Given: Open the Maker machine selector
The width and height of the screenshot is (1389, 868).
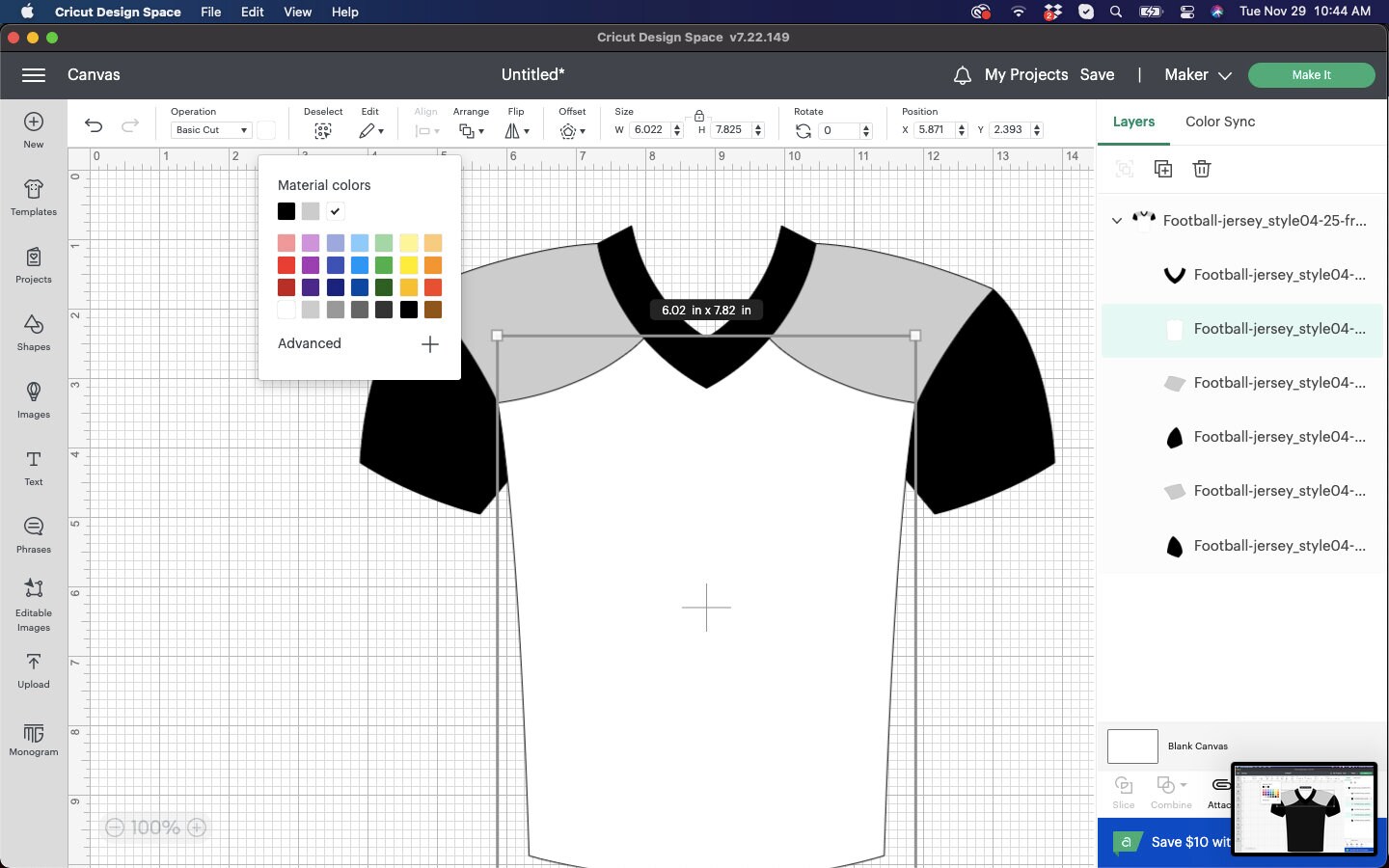Looking at the screenshot, I should point(1198,75).
